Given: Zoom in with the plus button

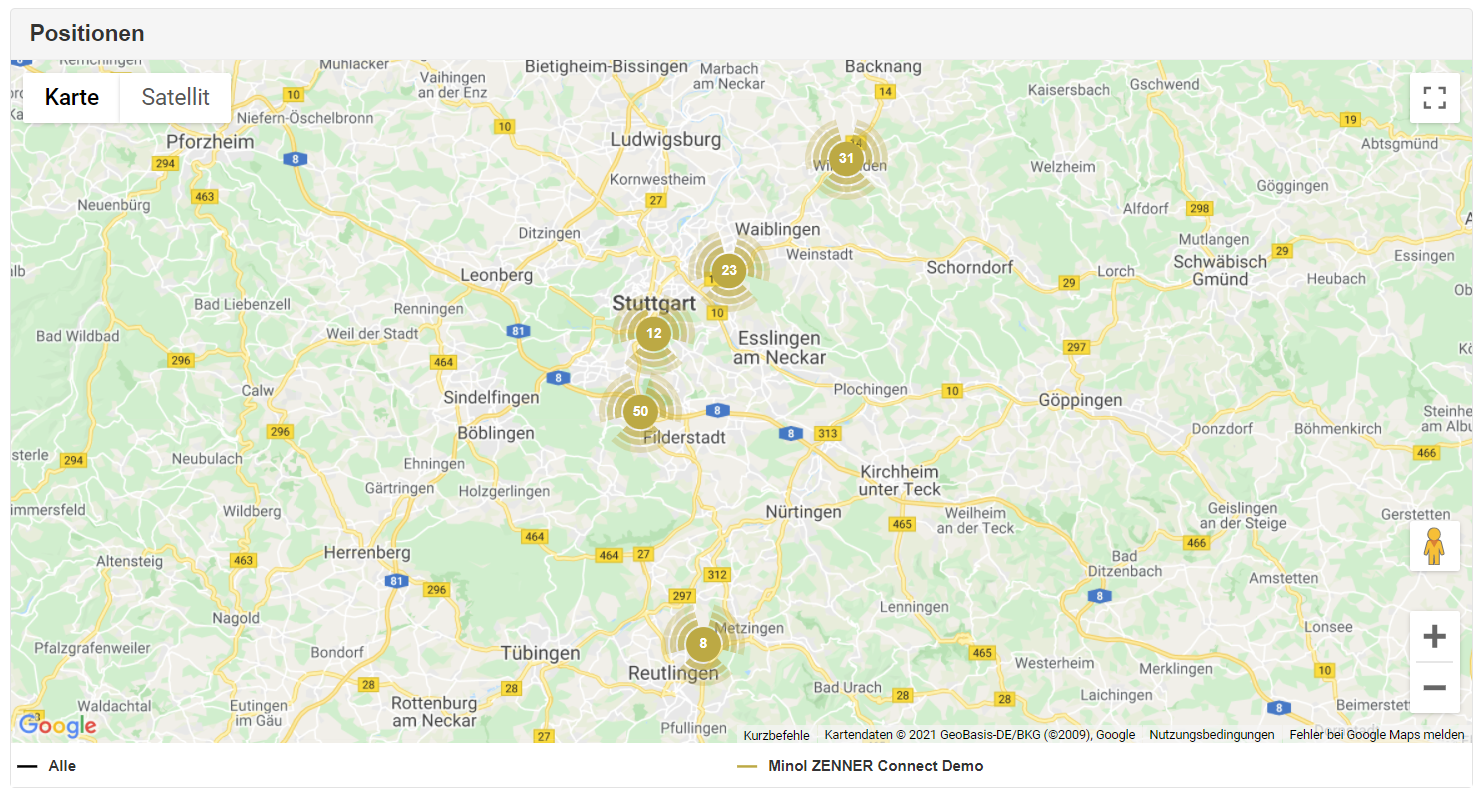Looking at the screenshot, I should tap(1434, 636).
